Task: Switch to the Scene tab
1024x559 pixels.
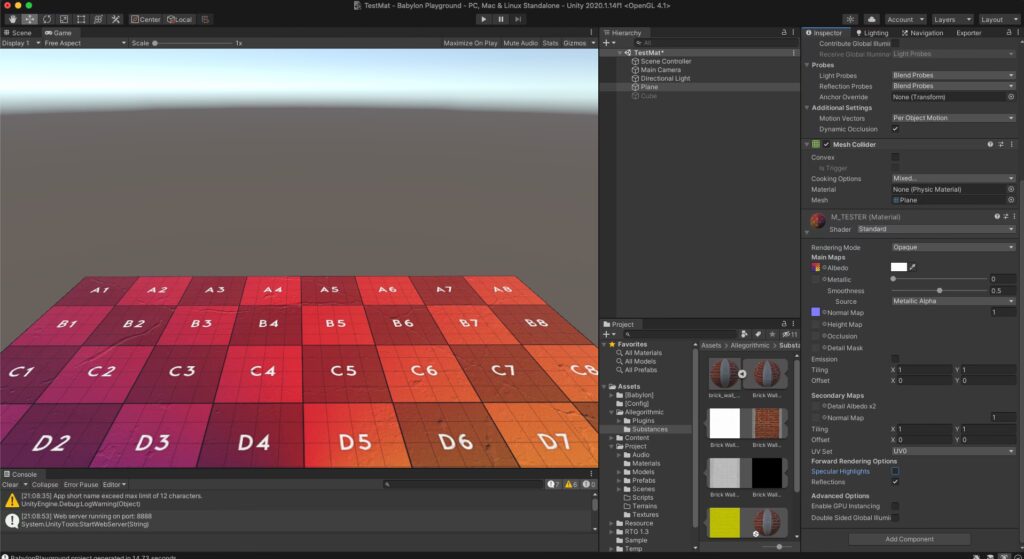Action: click(x=19, y=33)
